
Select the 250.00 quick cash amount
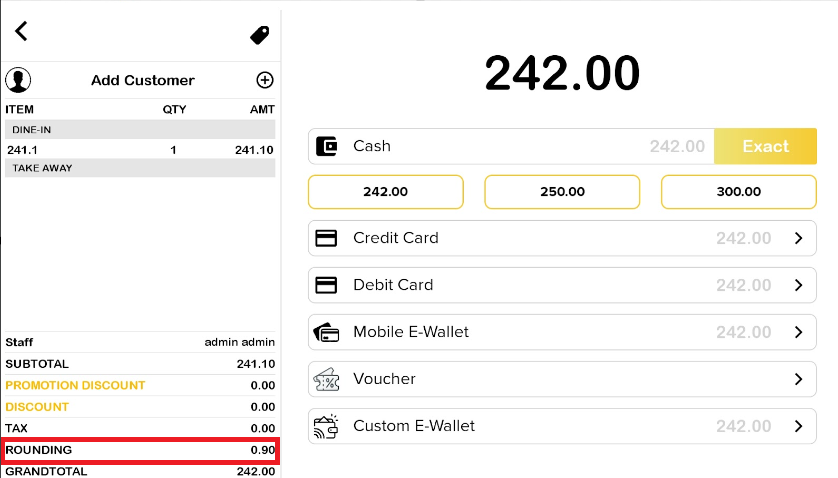click(x=562, y=192)
